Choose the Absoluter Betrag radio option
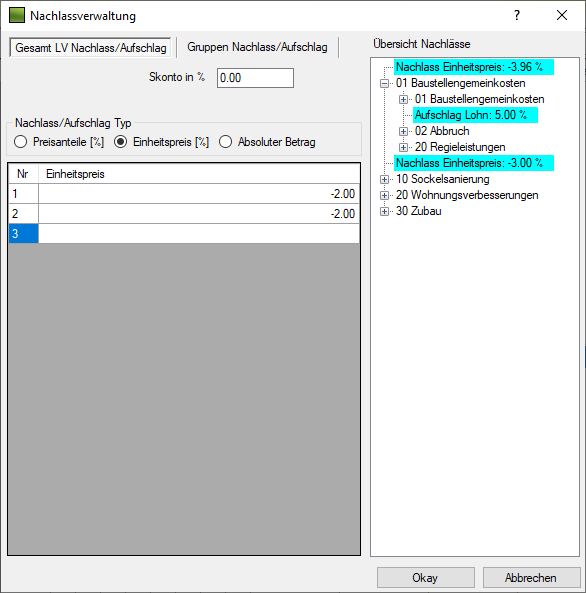Screen dimensions: 586x593 tap(225, 142)
